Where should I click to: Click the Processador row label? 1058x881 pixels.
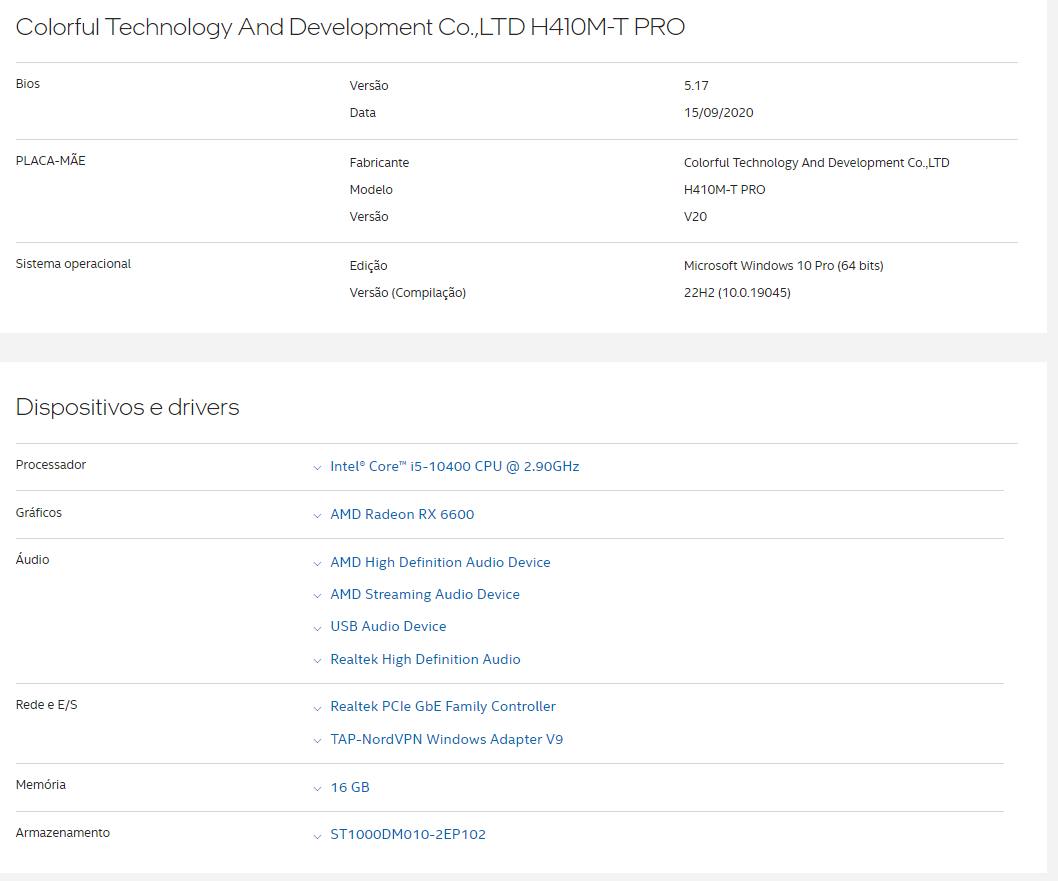pos(51,465)
